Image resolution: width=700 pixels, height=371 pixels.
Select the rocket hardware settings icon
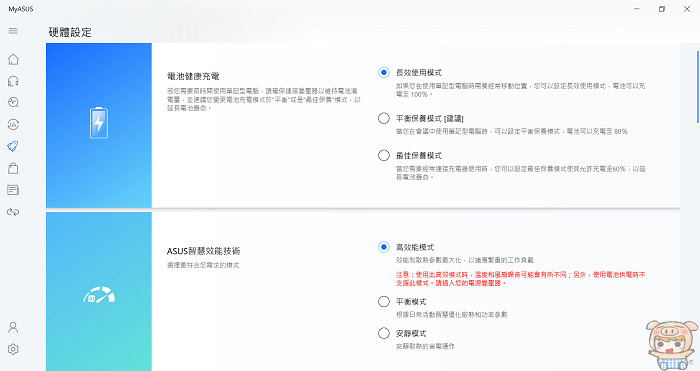[x=13, y=146]
